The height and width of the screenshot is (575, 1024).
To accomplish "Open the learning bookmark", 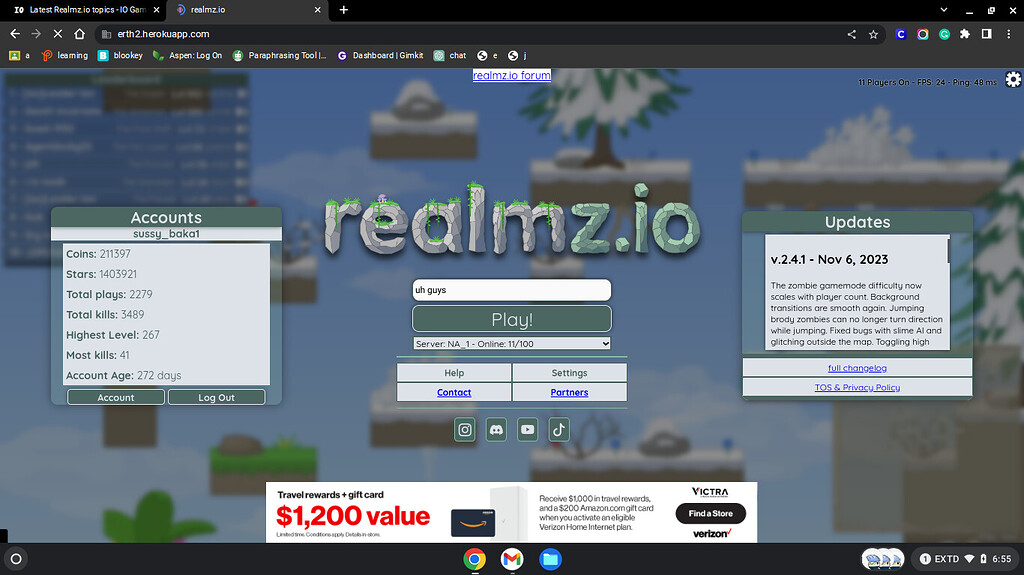I will coord(65,56).
